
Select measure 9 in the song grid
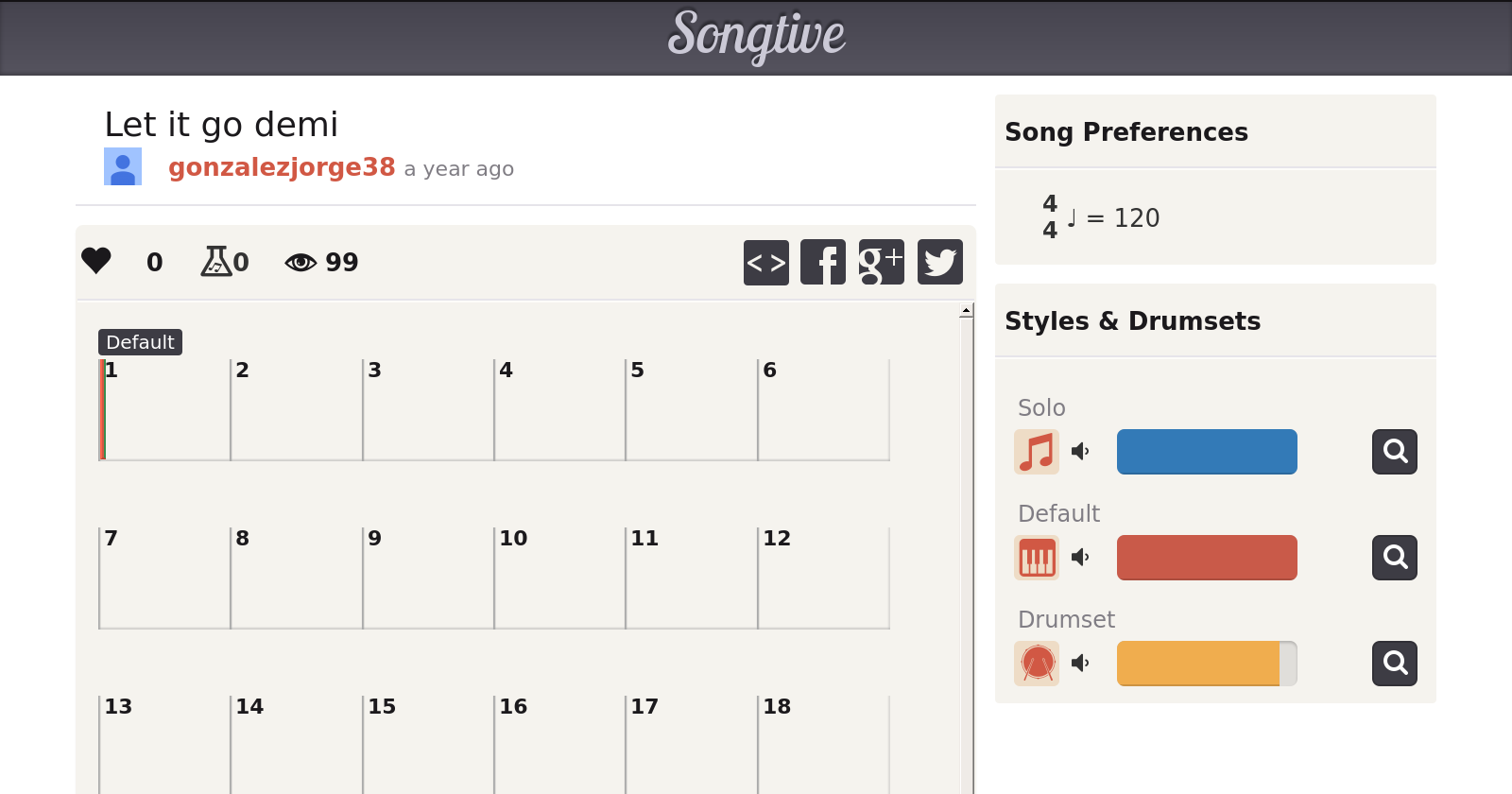coord(427,578)
